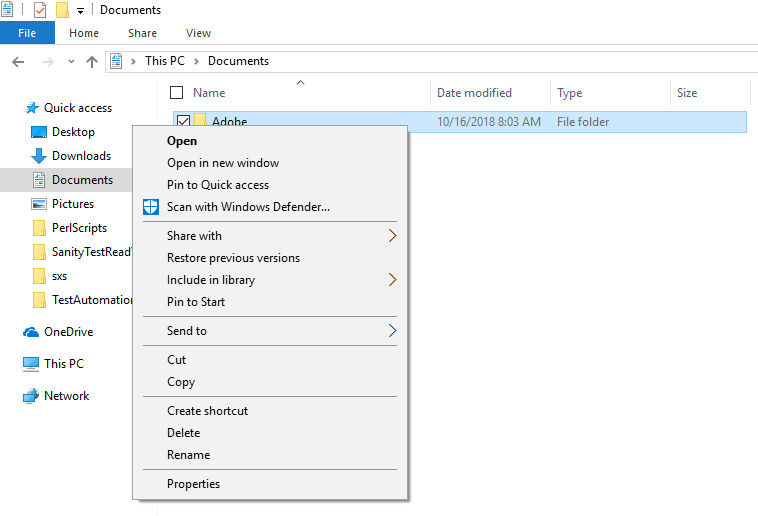Viewport: 758px width, 516px height.
Task: Click the Documents window icon in title bar
Action: pos(7,10)
